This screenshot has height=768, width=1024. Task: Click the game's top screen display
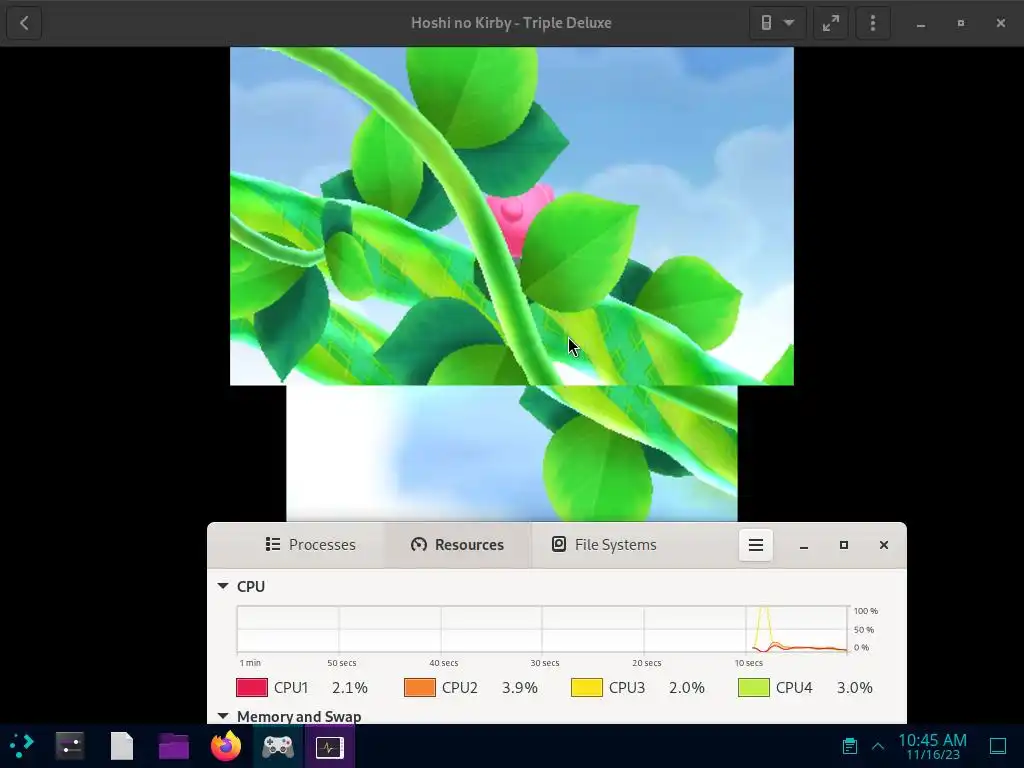point(512,216)
